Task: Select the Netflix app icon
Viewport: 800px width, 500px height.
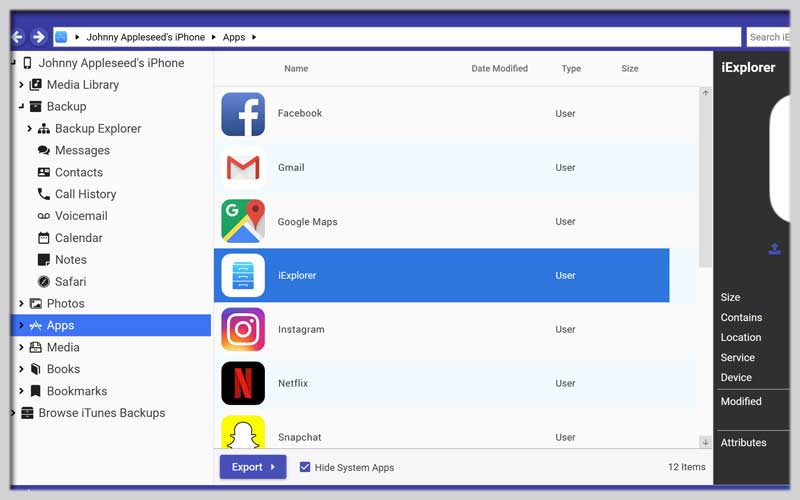Action: pos(243,383)
